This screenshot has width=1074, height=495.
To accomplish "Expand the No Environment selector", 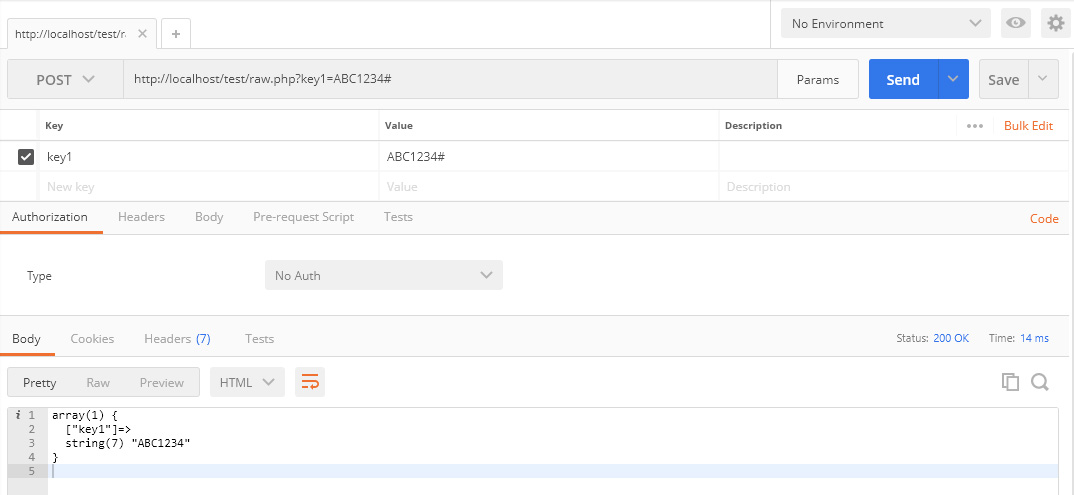I will [x=886, y=23].
